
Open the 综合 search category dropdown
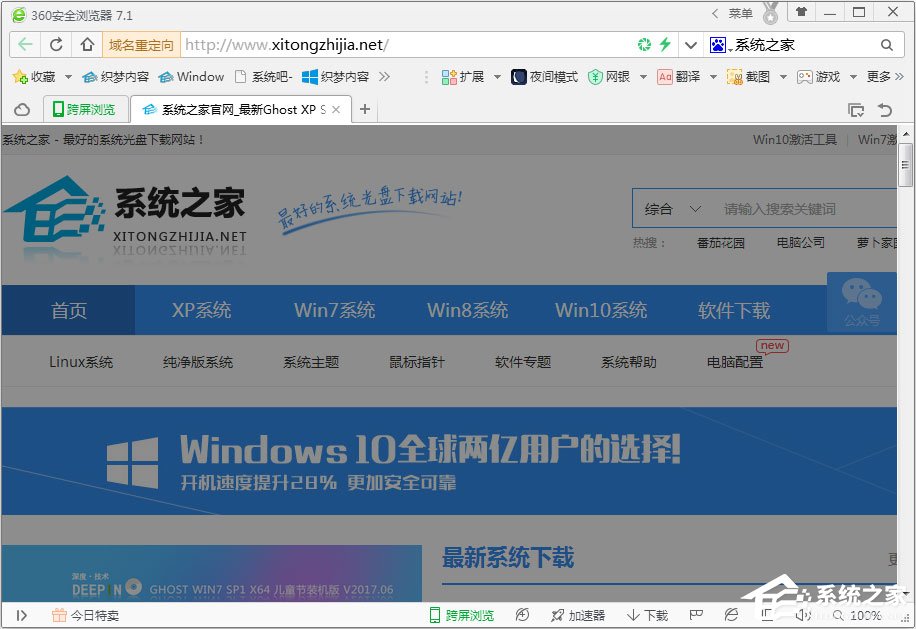tap(672, 209)
